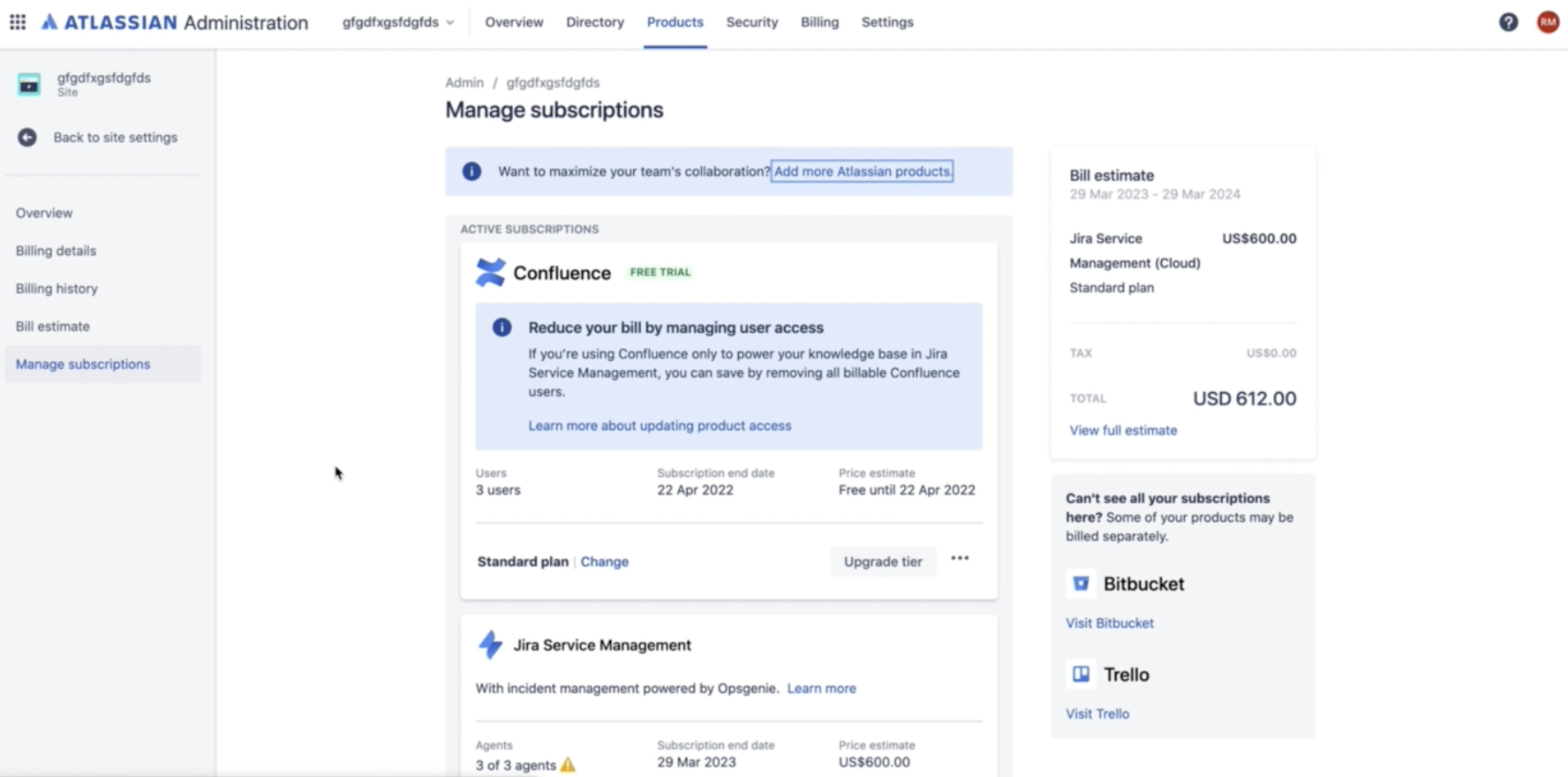1568x777 pixels.
Task: Click Learn more about Opsgenie
Action: (x=821, y=689)
